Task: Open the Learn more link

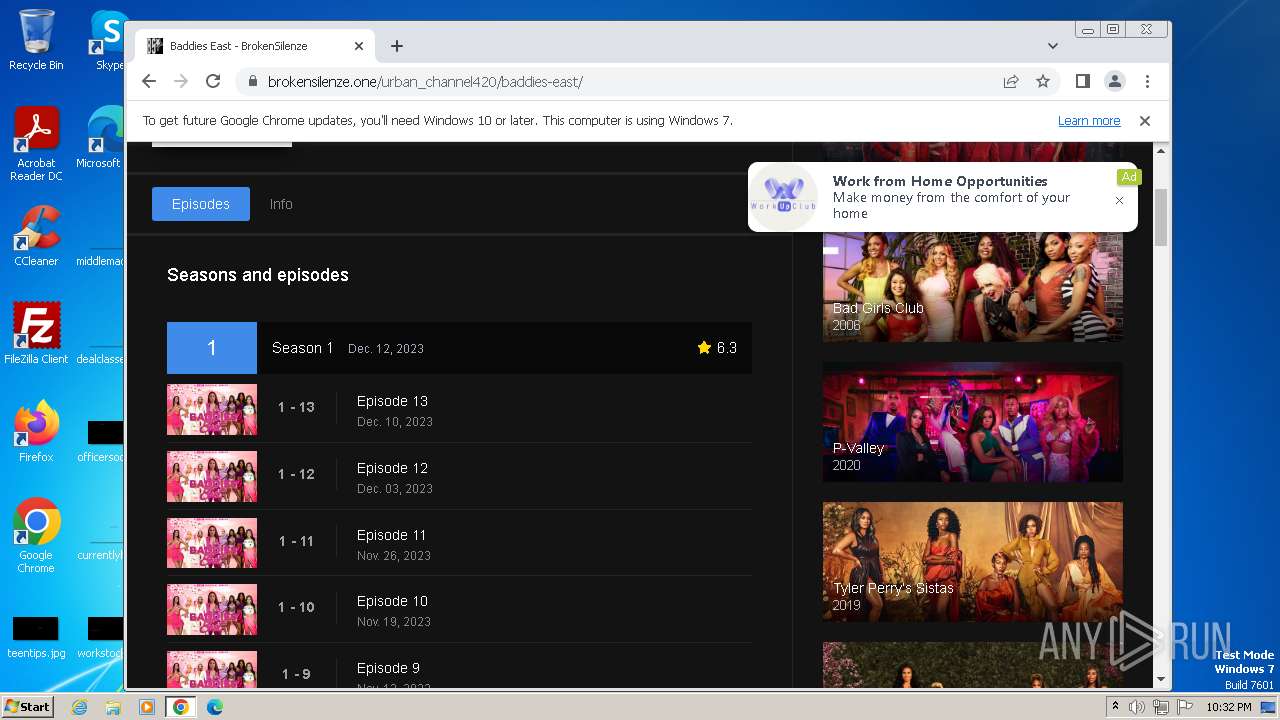Action: pos(1089,120)
